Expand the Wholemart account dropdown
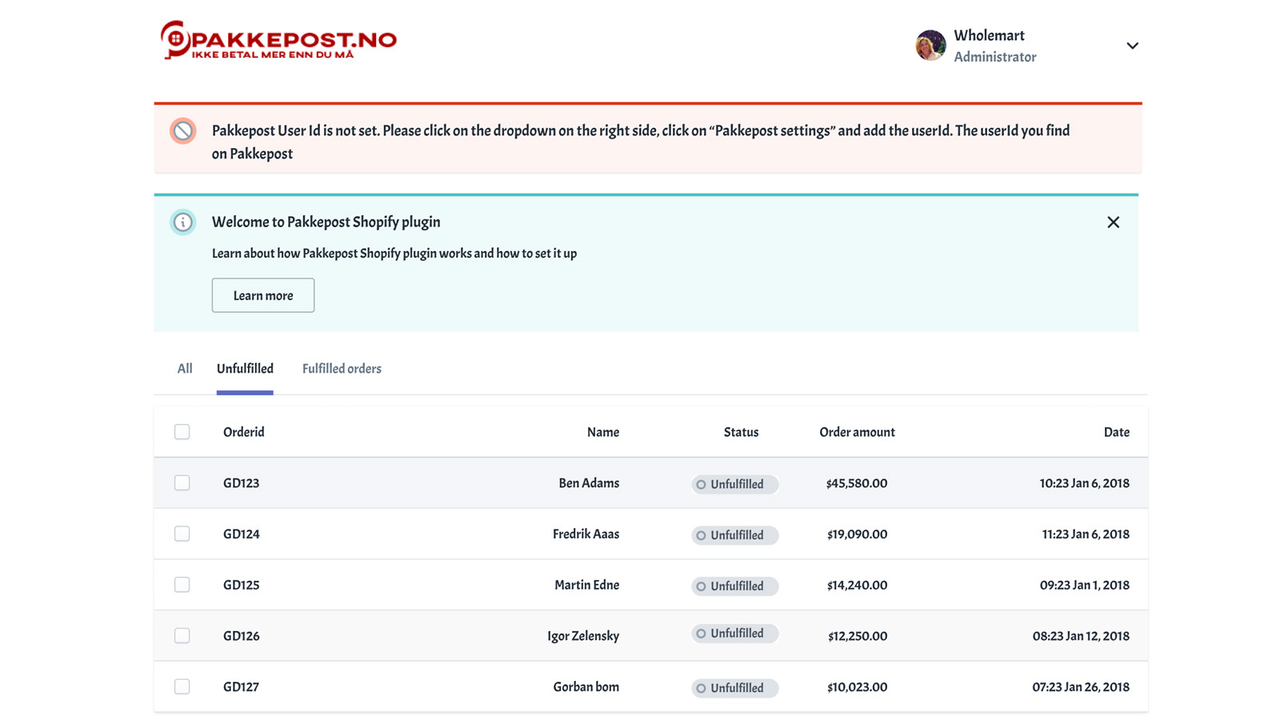 [1132, 46]
